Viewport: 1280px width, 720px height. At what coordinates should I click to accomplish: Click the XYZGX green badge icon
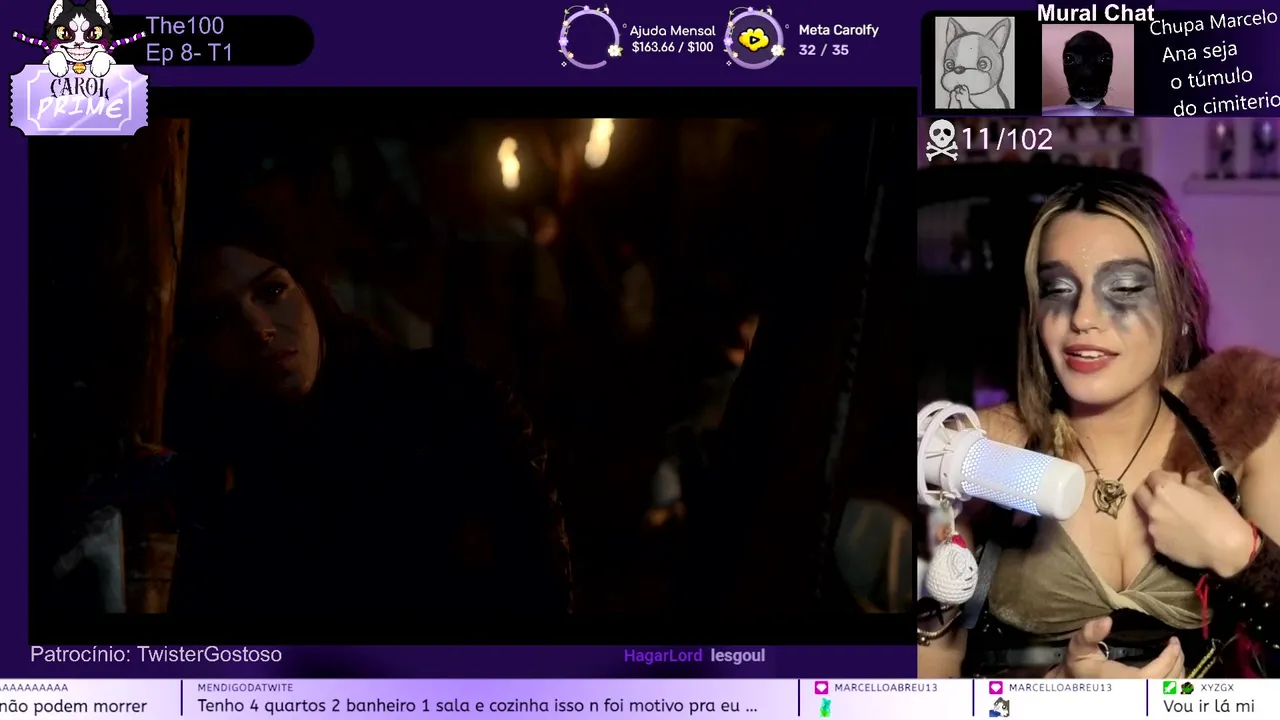coord(1170,688)
